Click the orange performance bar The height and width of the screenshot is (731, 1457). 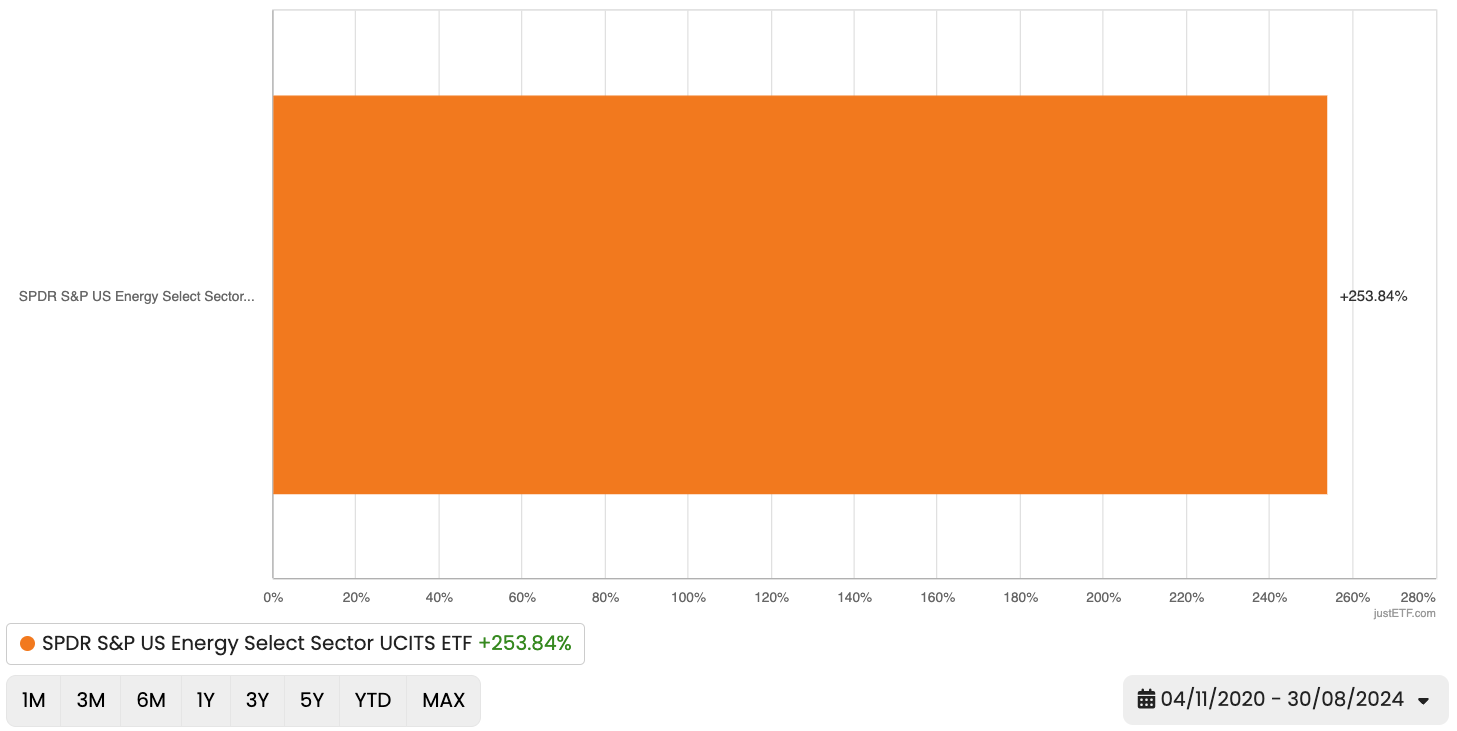tap(800, 295)
